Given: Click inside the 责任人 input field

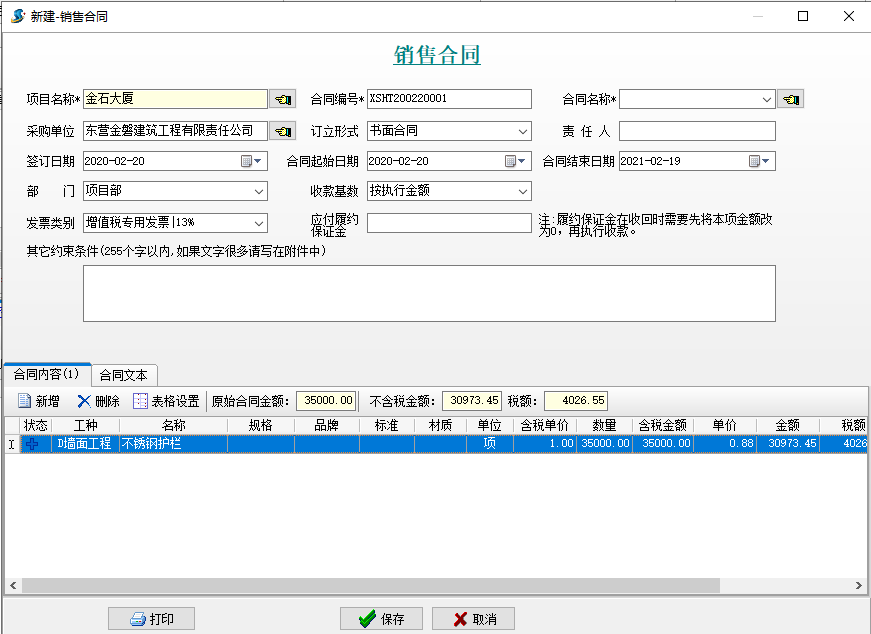Looking at the screenshot, I should (700, 130).
